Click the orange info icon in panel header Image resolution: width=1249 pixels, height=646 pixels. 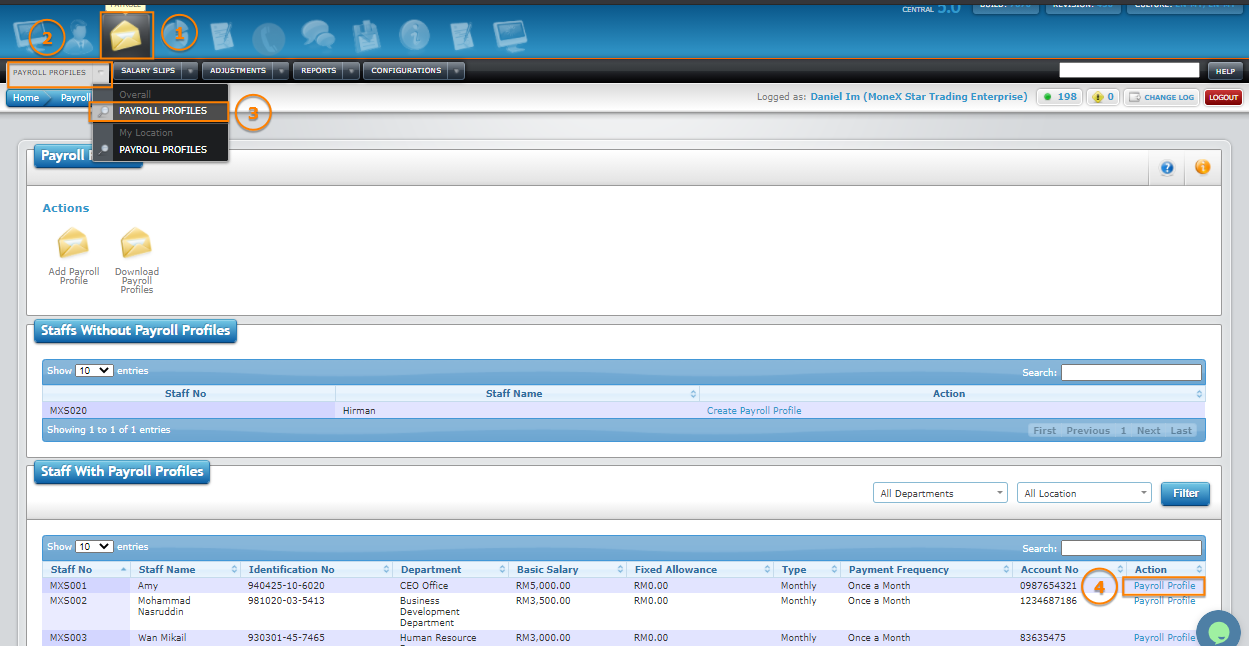pos(1202,168)
